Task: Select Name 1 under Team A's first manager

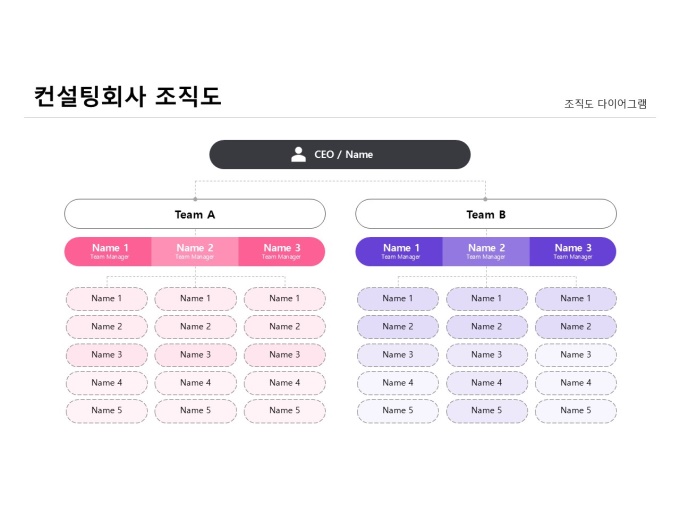Action: point(107,298)
